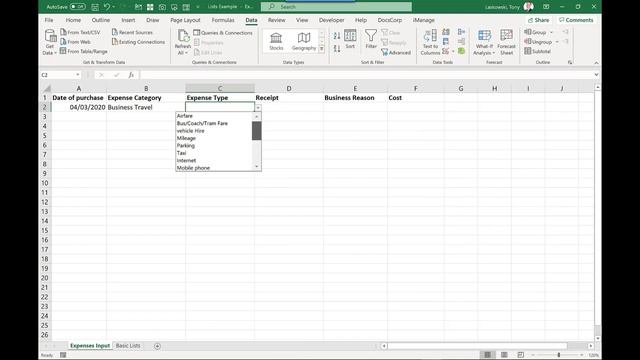Click the Undo arrow
Screen dimensions: 640x360
[x=107, y=7]
